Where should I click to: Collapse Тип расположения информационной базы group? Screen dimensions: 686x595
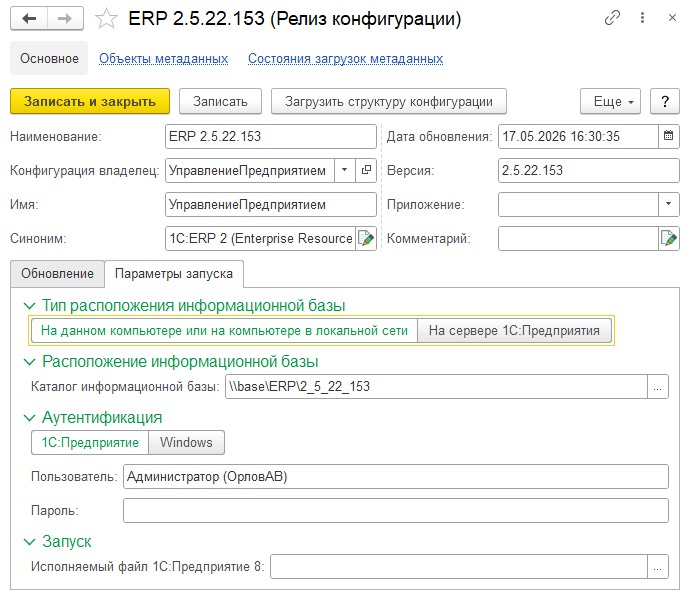(29, 305)
